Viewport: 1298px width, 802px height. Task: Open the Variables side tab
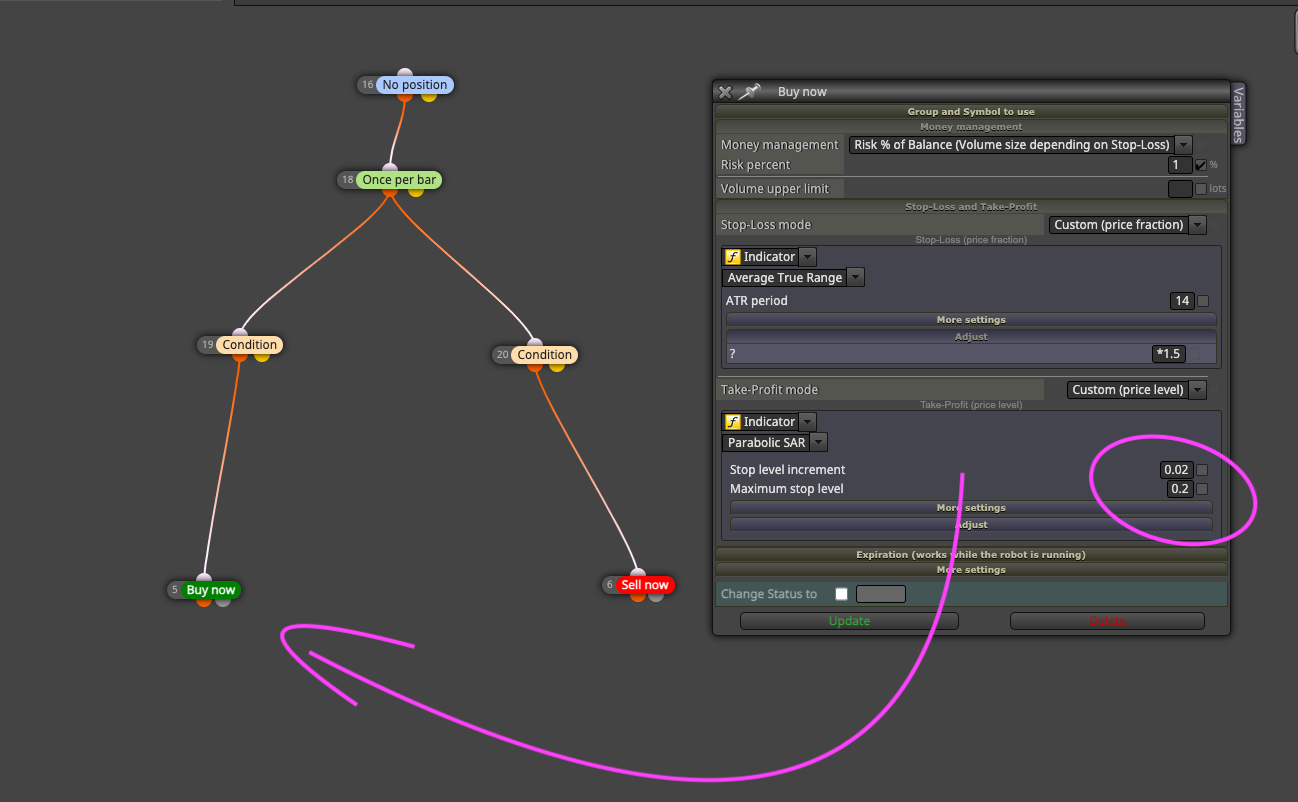1238,113
